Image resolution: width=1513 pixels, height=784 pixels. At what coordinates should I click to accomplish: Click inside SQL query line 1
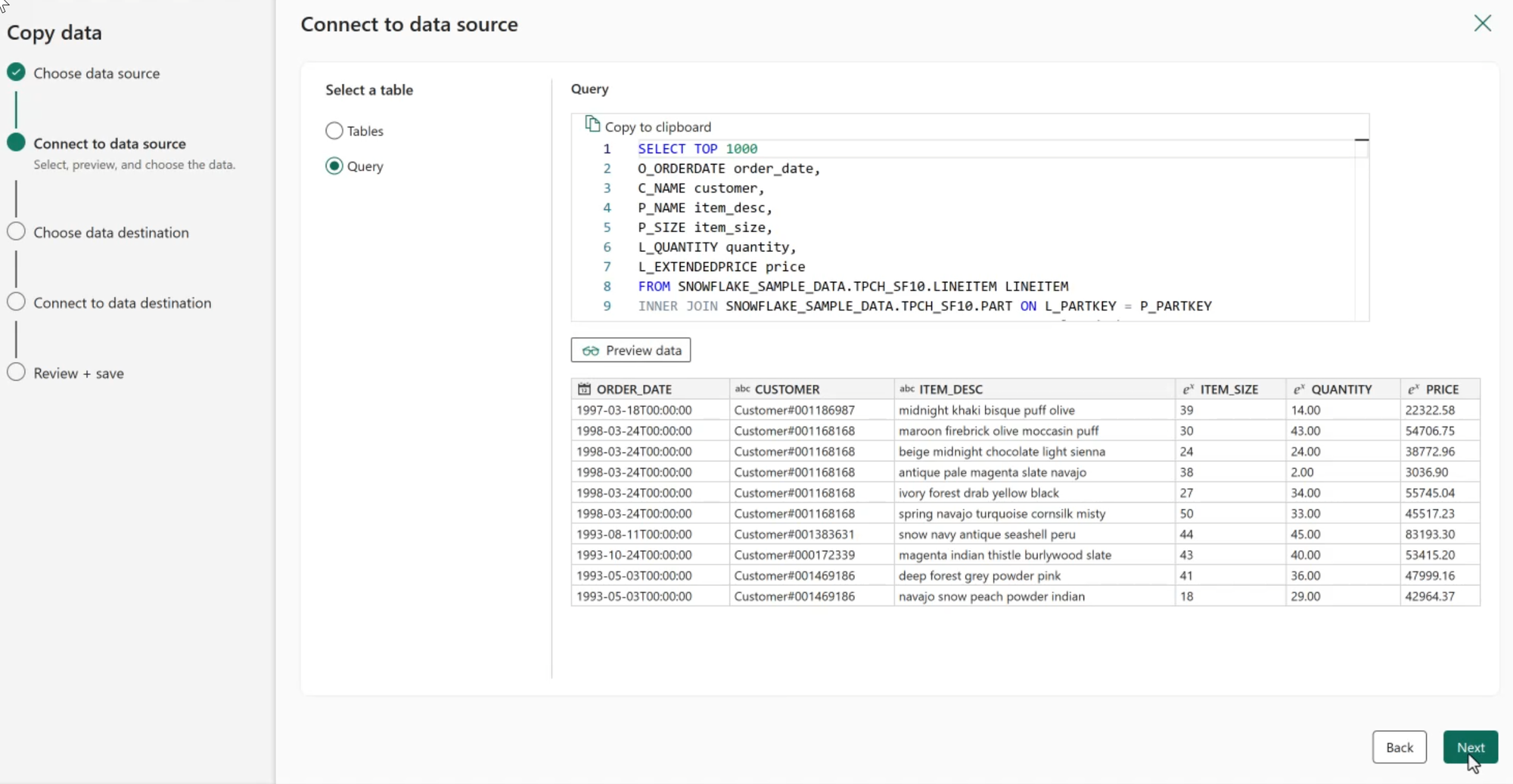point(697,149)
